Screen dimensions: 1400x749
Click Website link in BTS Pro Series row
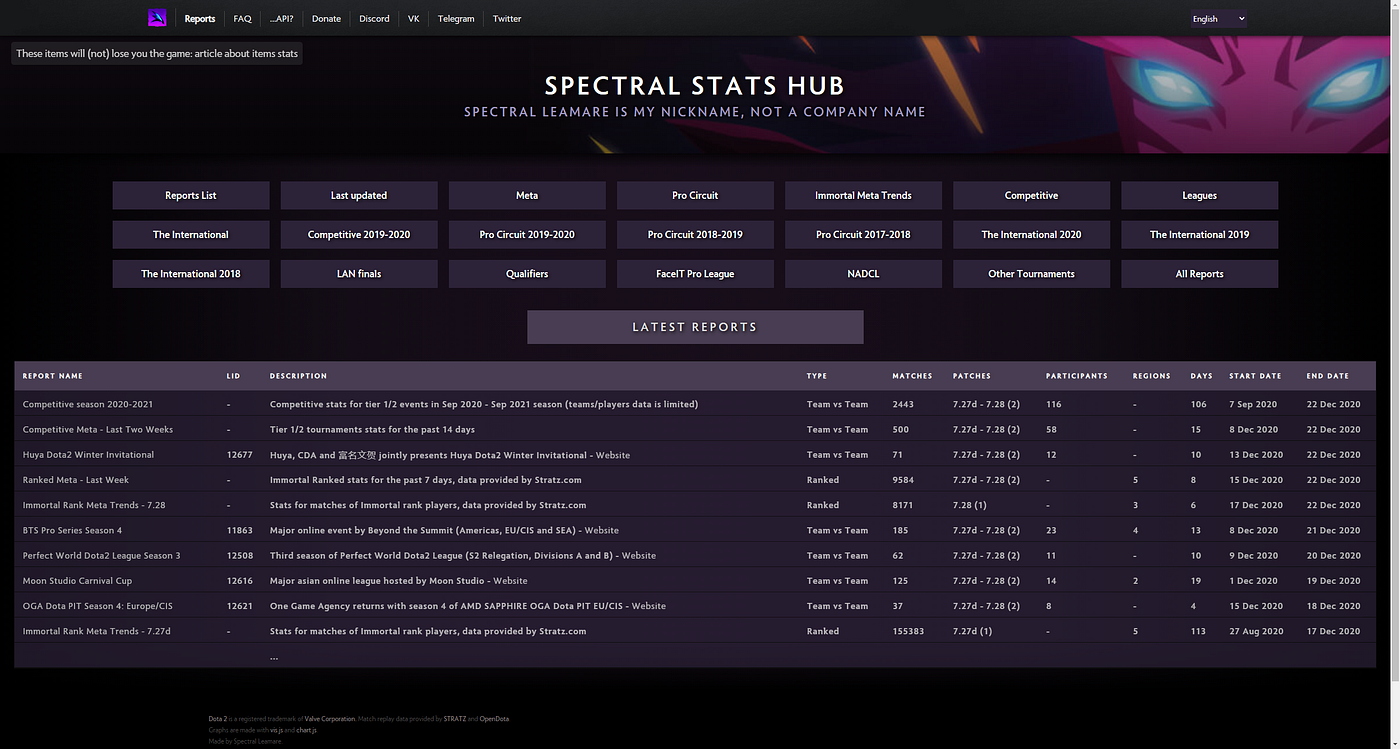tap(602, 530)
